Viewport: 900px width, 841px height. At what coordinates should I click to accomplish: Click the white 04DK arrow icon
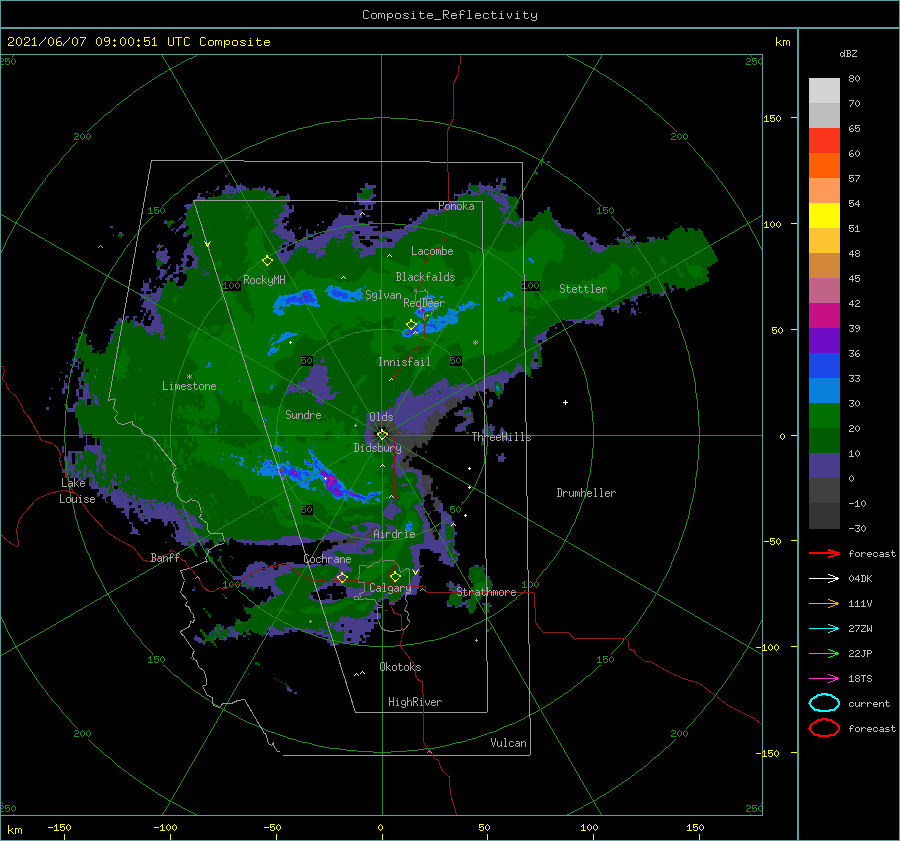(x=824, y=579)
